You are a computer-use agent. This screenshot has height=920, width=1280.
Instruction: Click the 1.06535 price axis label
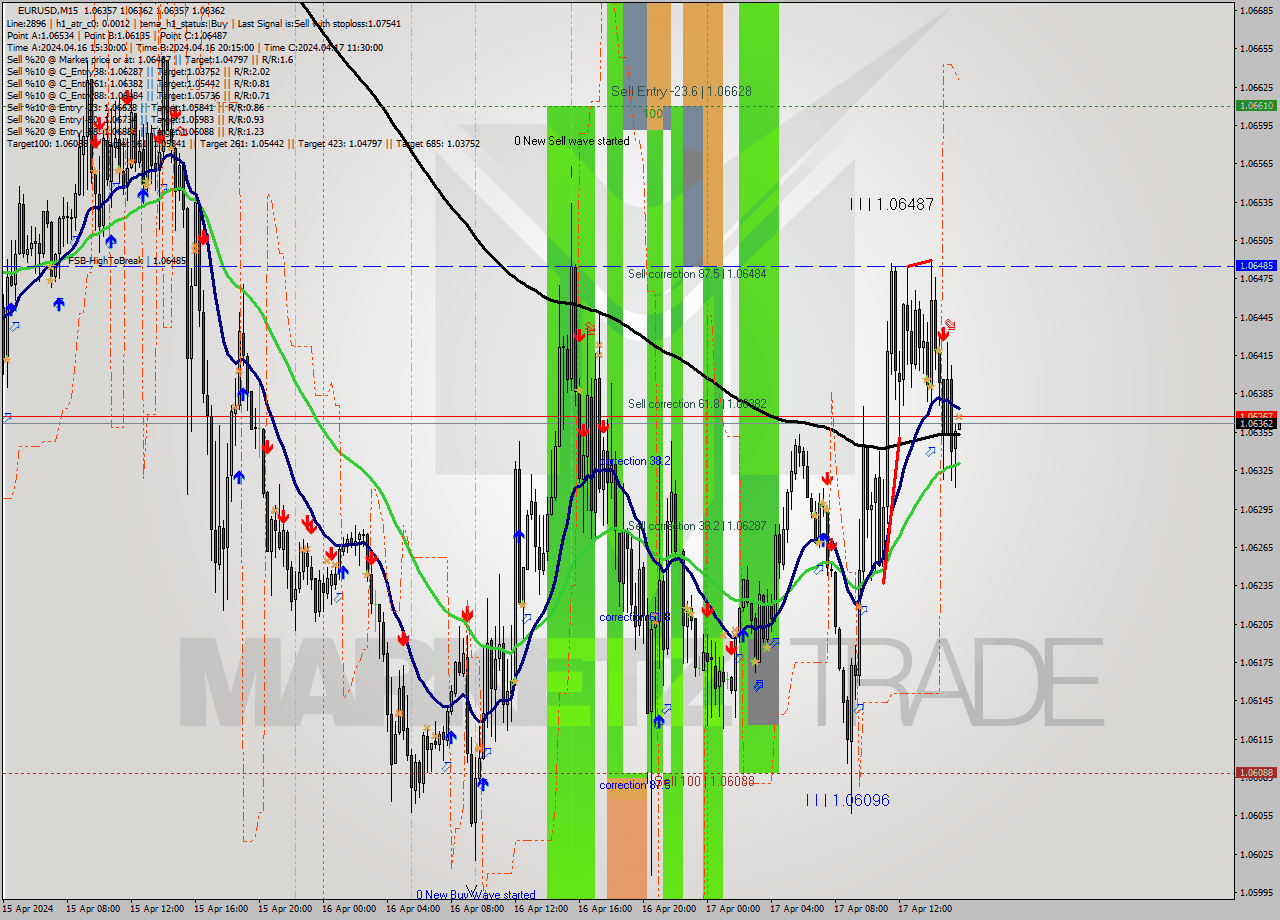[1256, 202]
